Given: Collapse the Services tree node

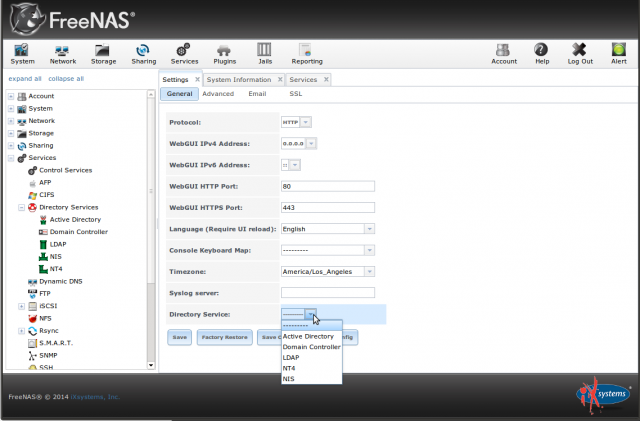Looking at the screenshot, I should coord(11,158).
